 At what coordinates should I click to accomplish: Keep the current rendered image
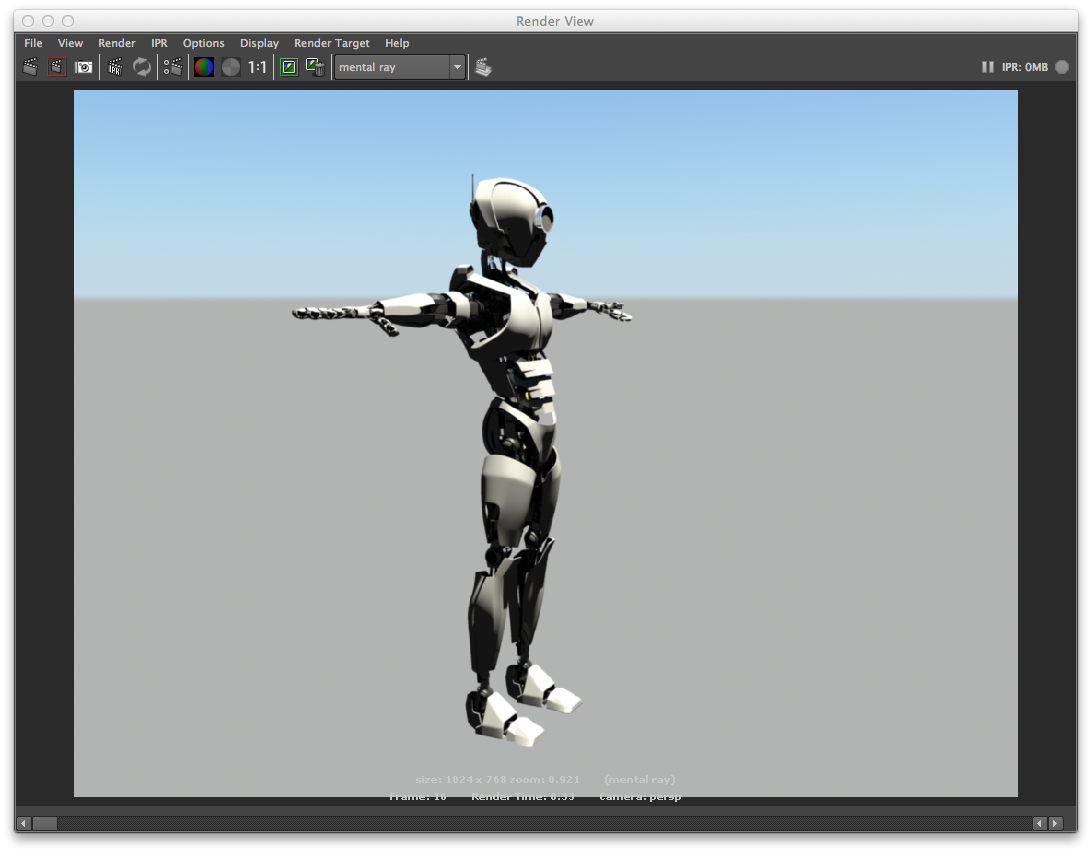click(288, 67)
